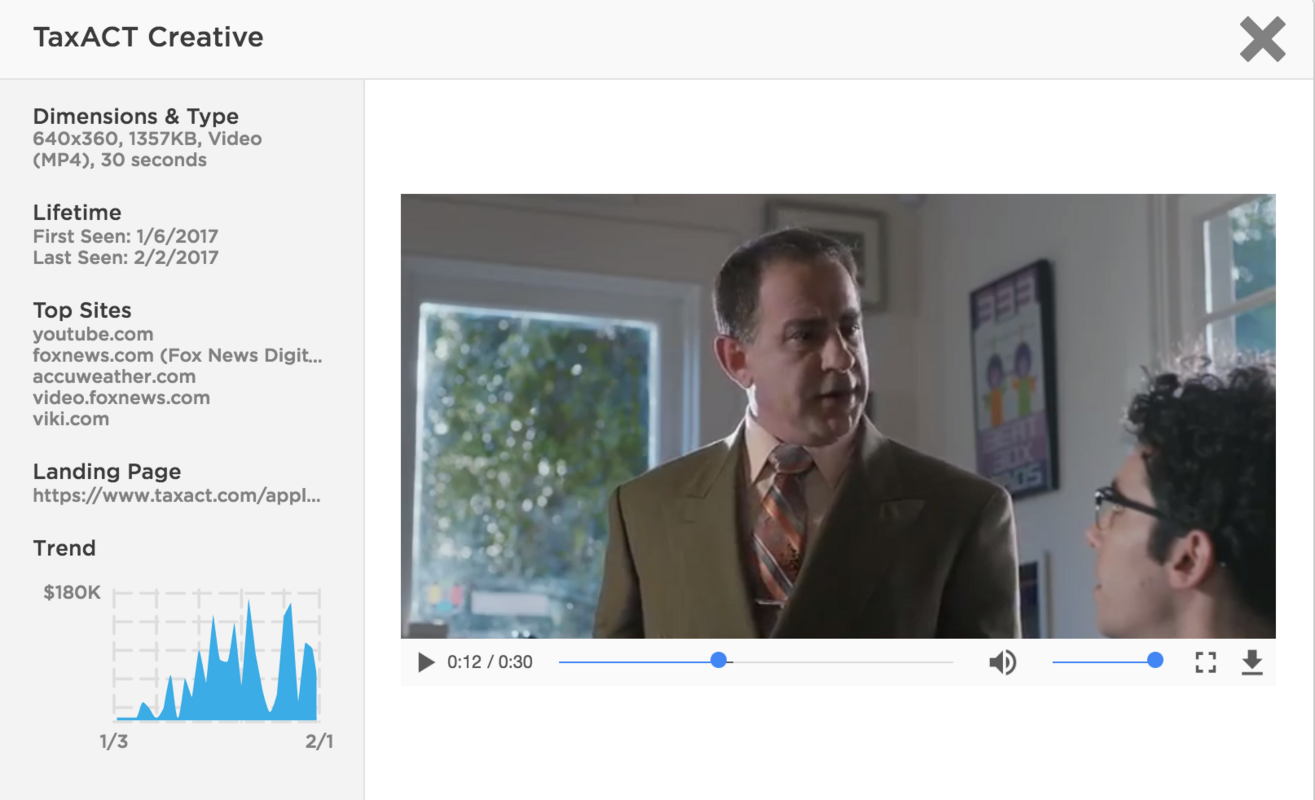1315x800 pixels.
Task: Click the video frame to toggle playback
Action: click(x=838, y=416)
